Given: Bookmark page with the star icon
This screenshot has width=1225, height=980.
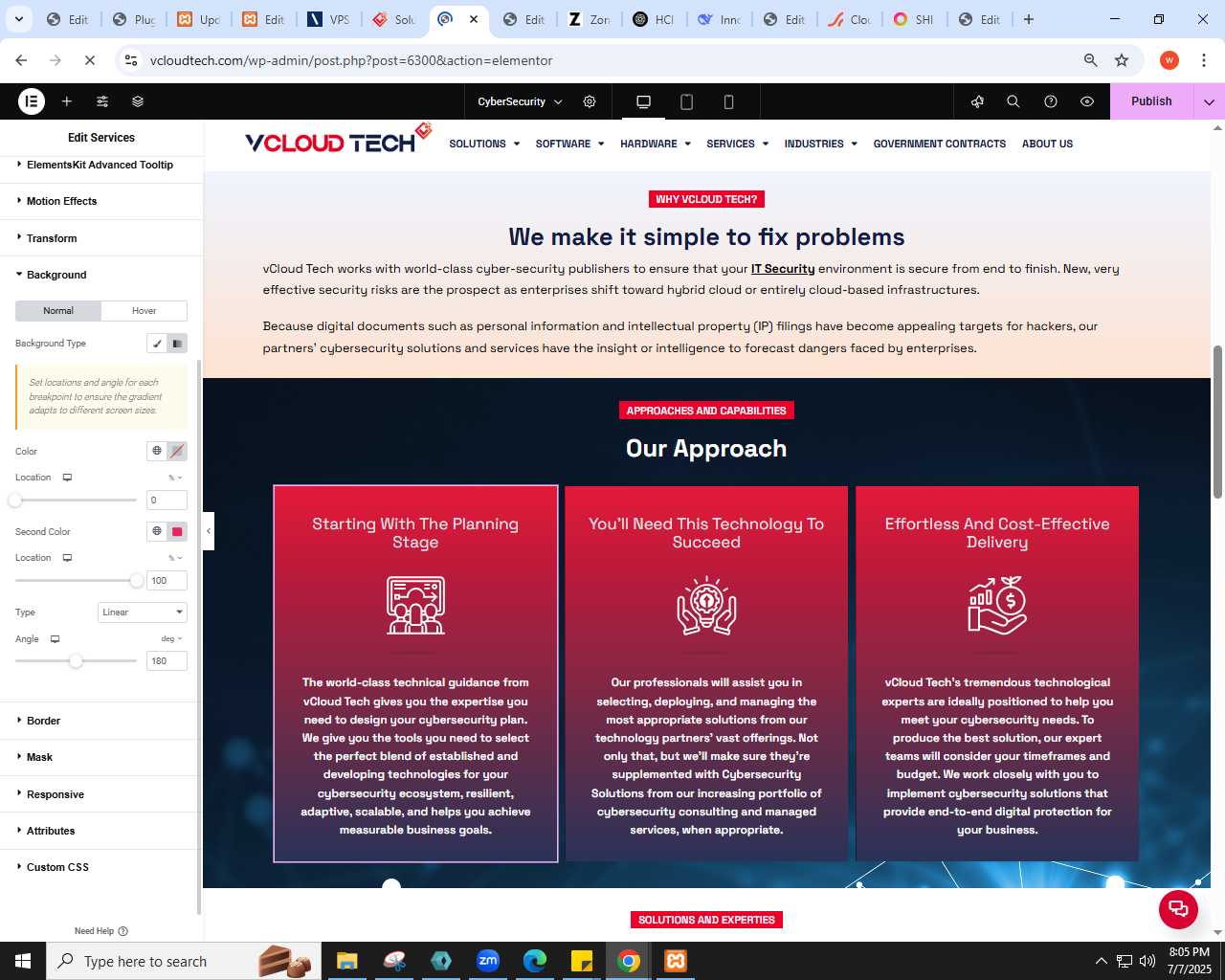Looking at the screenshot, I should (x=1122, y=60).
